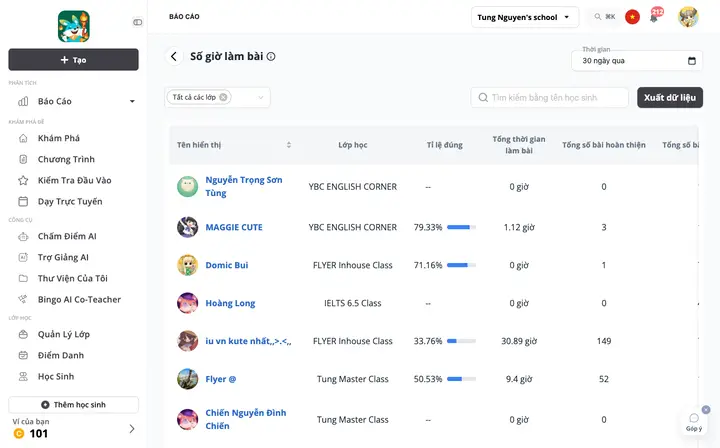The height and width of the screenshot is (448, 720).
Task: Click the Trợ Giảng AI icon
Action: [x=23, y=258]
